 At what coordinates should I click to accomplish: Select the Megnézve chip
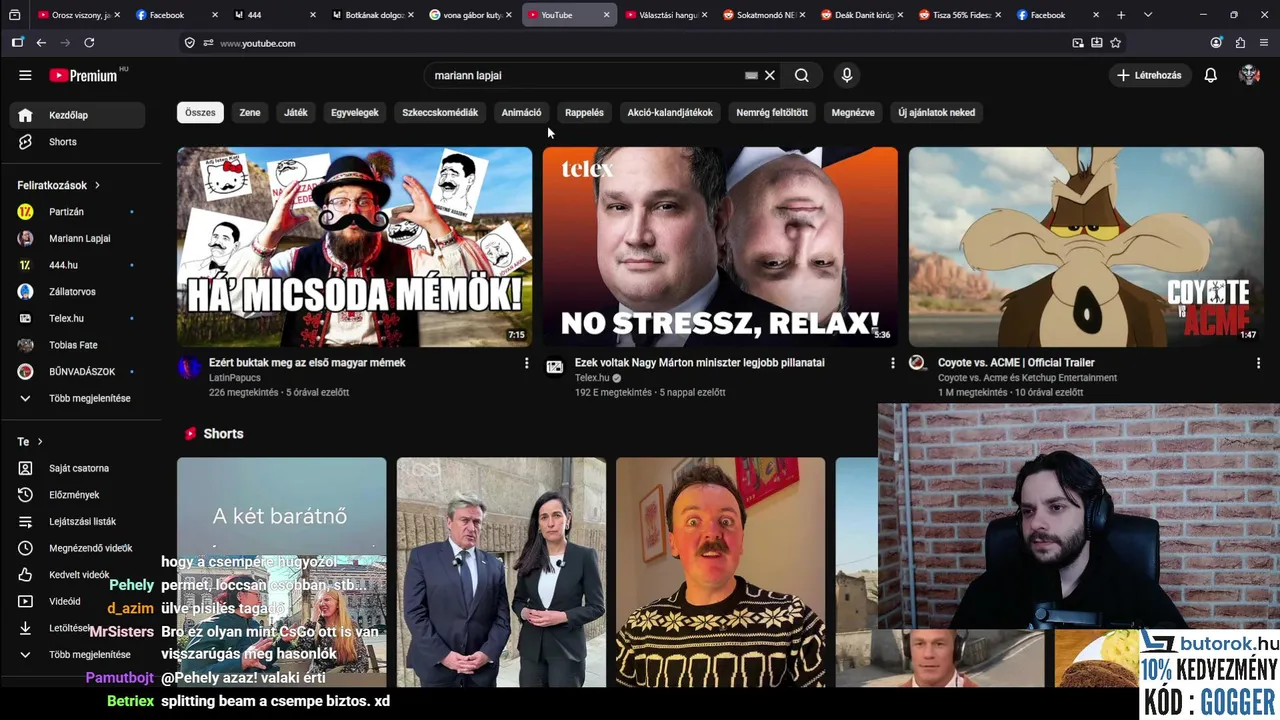[853, 112]
